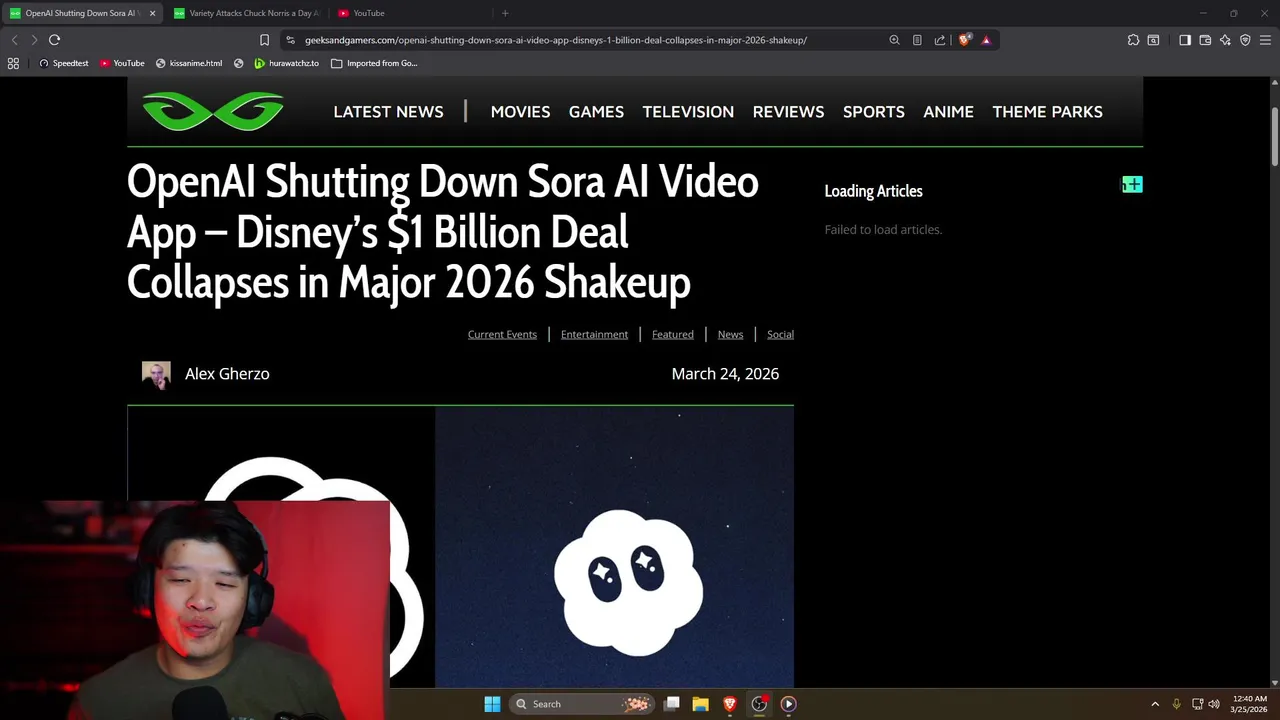
Task: Open reader mode icon in address bar
Action: (x=917, y=40)
